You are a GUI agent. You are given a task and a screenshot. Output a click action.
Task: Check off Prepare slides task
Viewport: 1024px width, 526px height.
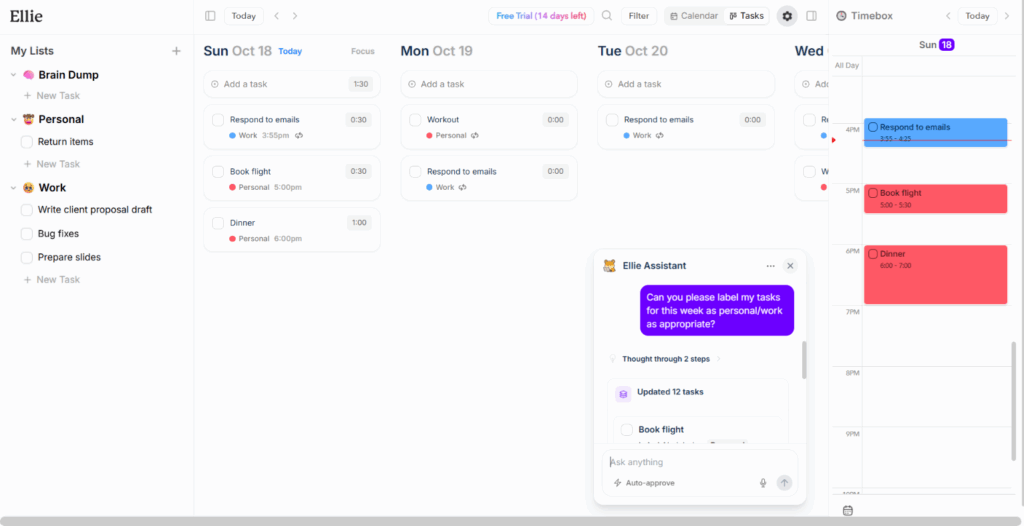[27, 257]
